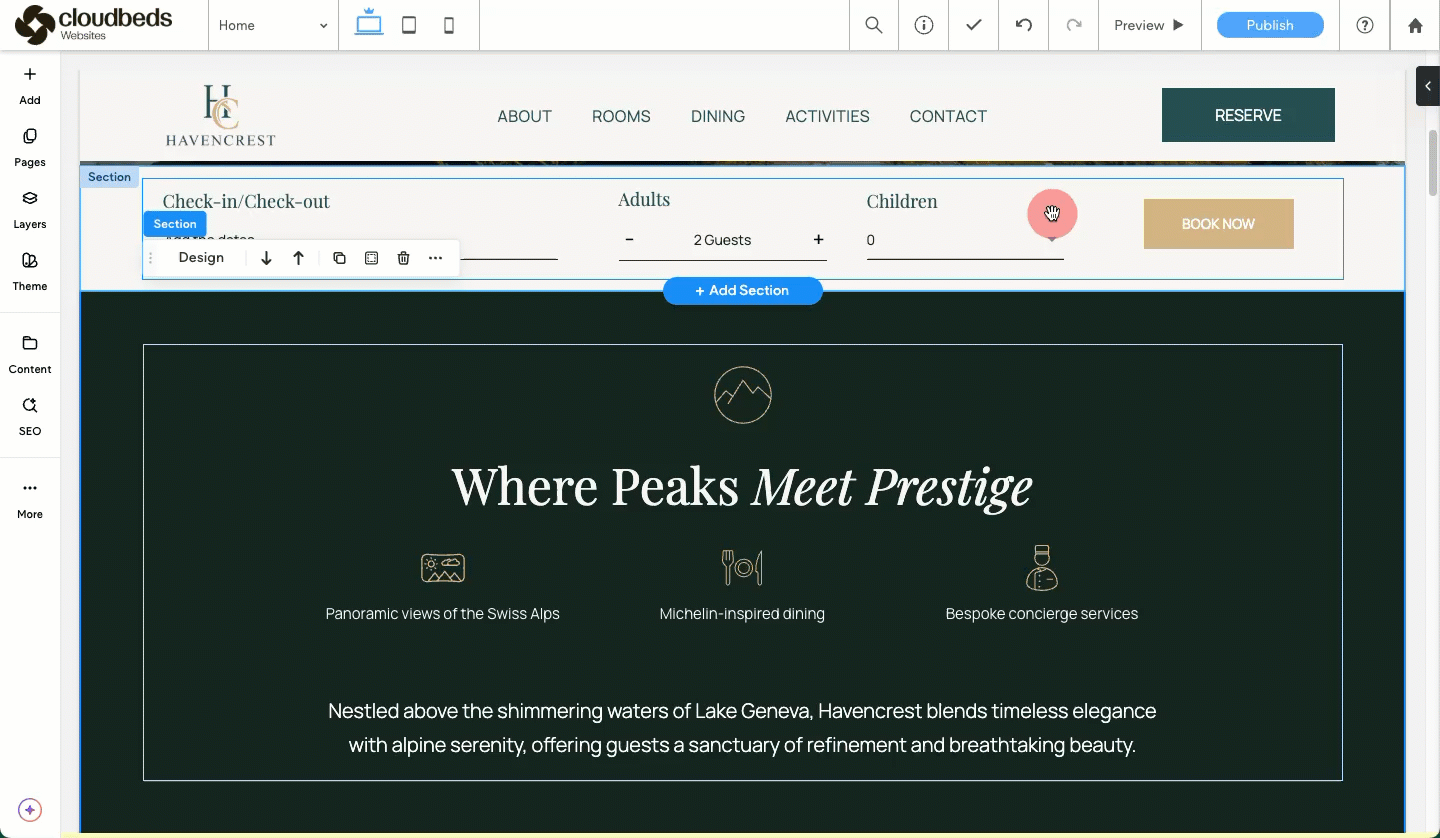This screenshot has height=838, width=1440.
Task: Select the 'Bespoke concierge services' text
Action: tap(1042, 614)
